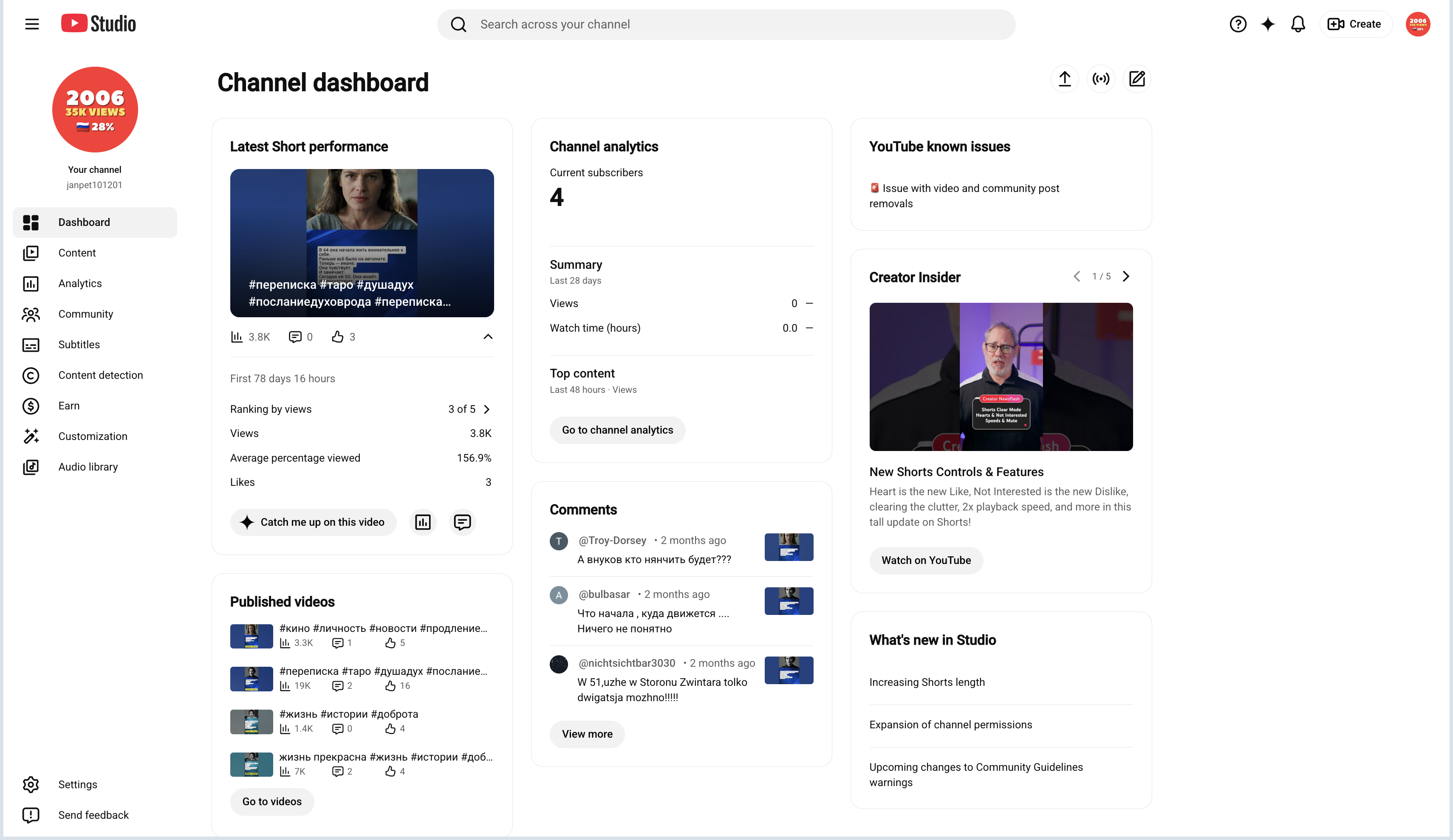Open Audio library in the sidebar
1453x840 pixels.
(95, 467)
